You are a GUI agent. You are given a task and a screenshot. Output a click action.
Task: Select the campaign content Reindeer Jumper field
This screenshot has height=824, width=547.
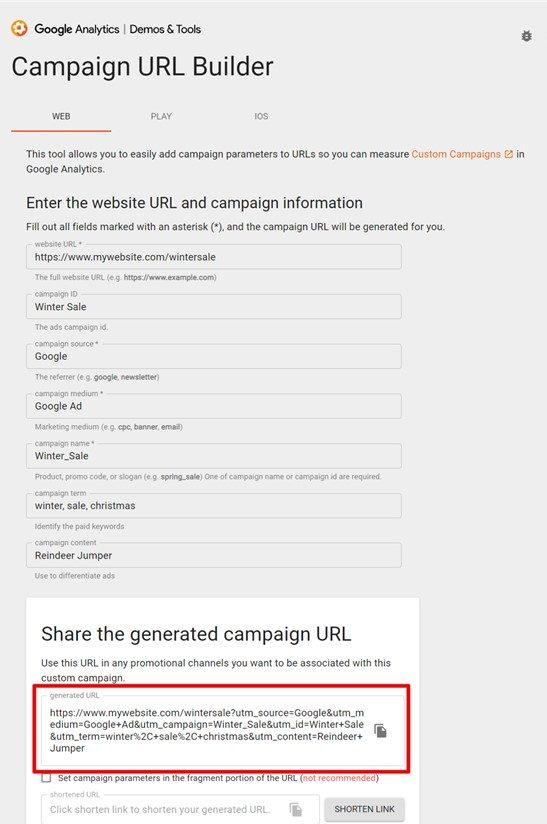click(214, 555)
